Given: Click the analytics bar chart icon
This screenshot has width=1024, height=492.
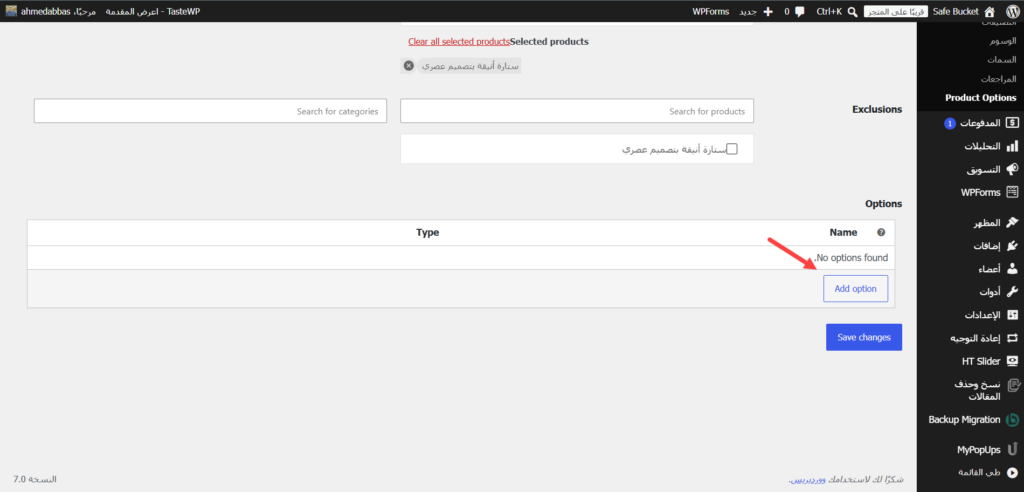Looking at the screenshot, I should 1012,146.
